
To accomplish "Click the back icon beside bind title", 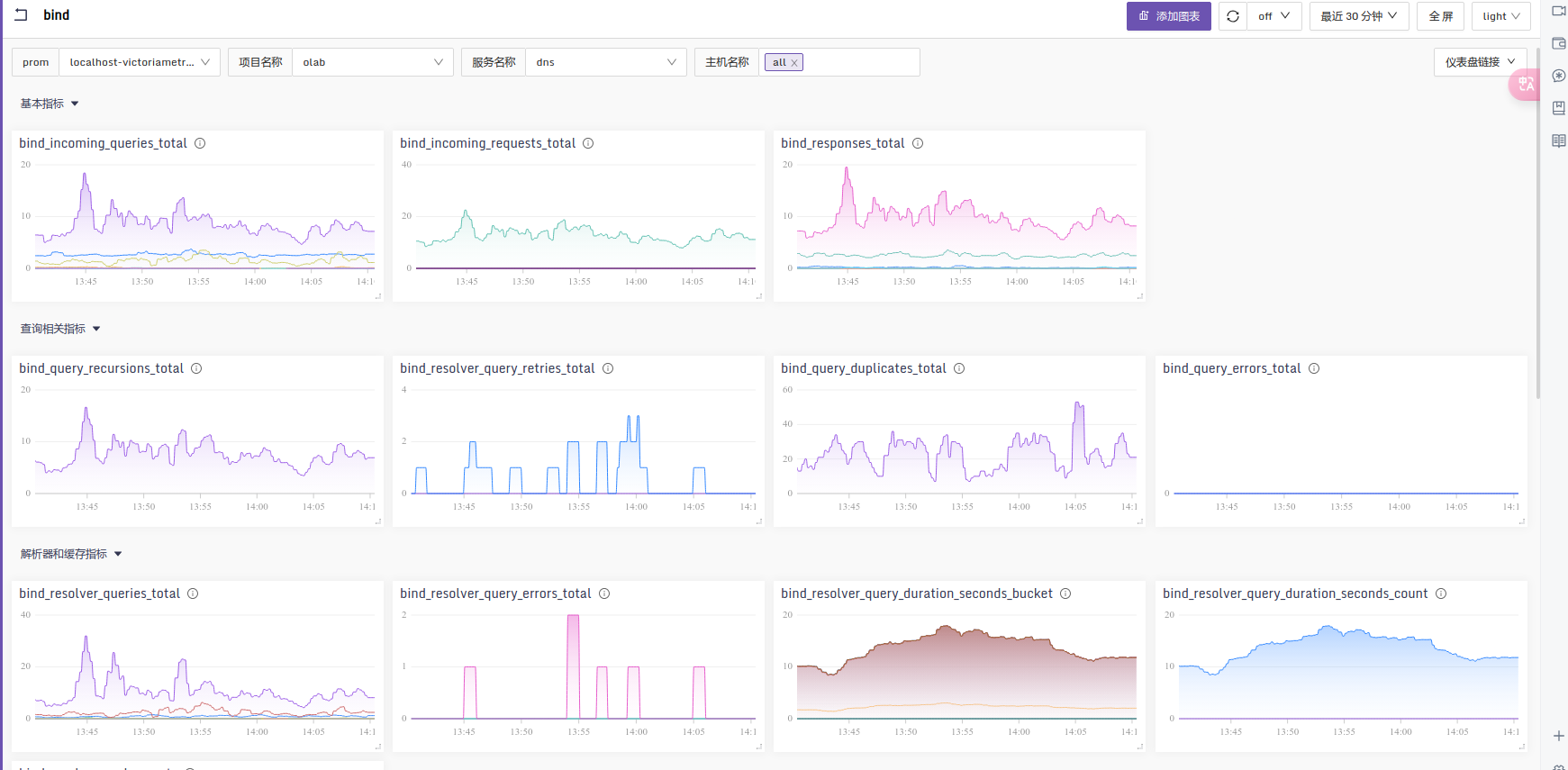I will click(21, 15).
